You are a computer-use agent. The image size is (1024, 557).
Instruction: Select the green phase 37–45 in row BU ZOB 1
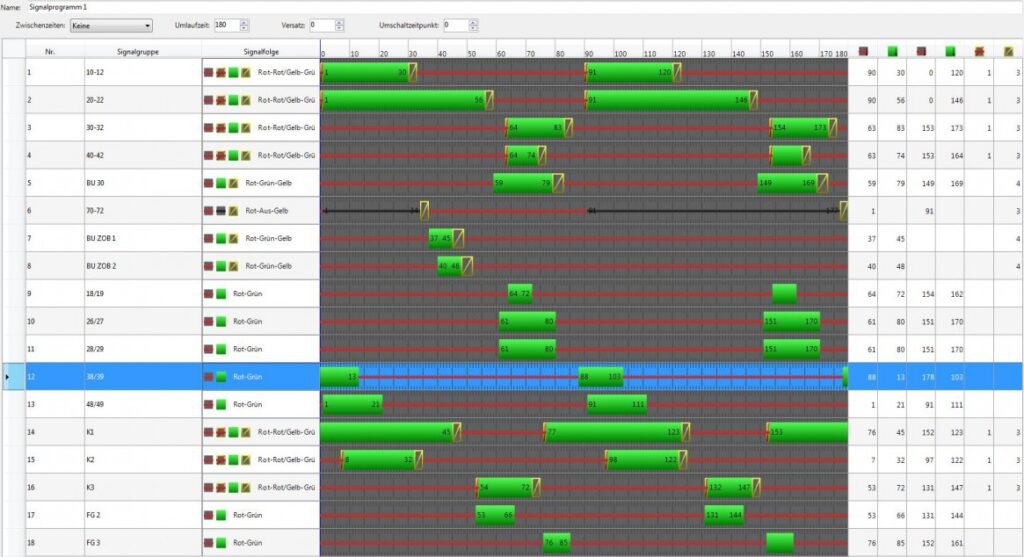tap(441, 238)
